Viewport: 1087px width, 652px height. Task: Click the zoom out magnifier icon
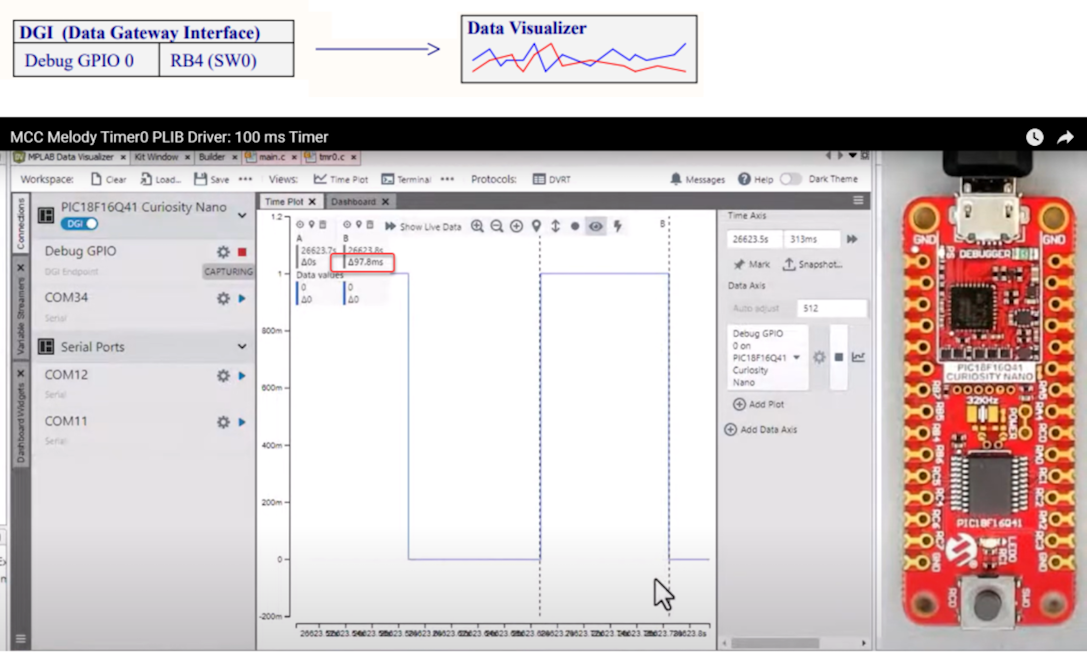coord(496,226)
